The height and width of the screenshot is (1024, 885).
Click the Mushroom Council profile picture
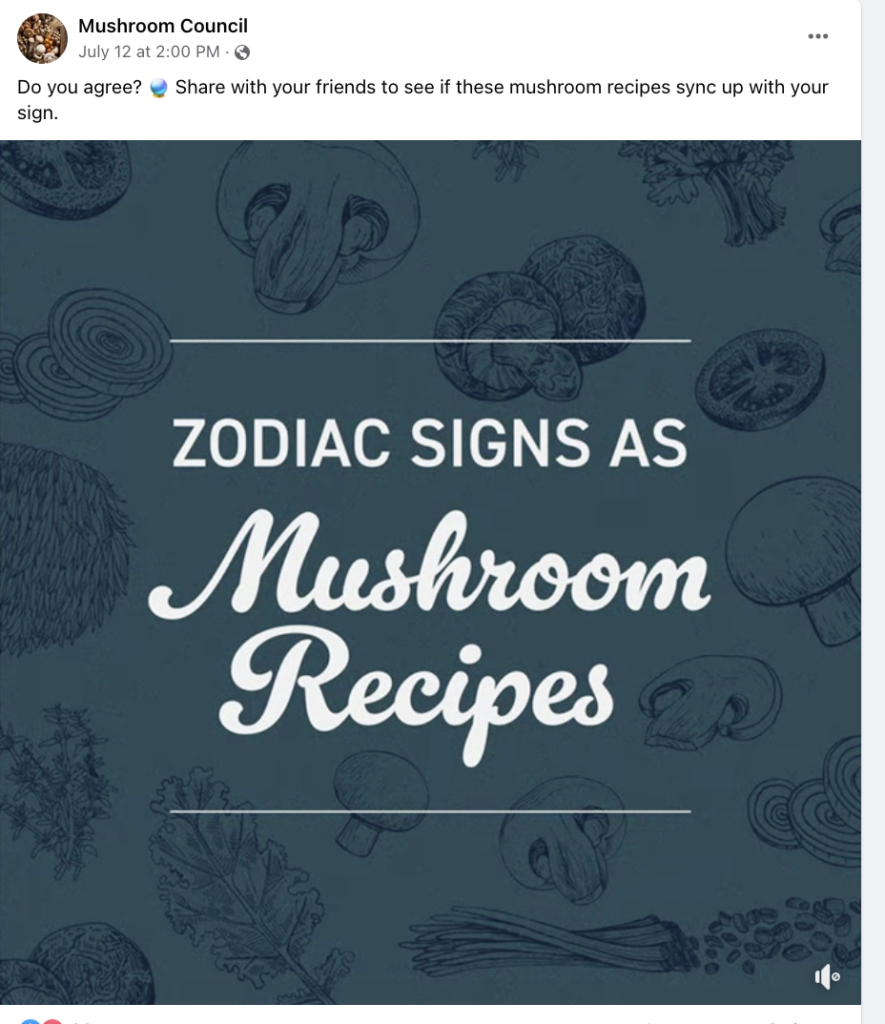[x=42, y=38]
